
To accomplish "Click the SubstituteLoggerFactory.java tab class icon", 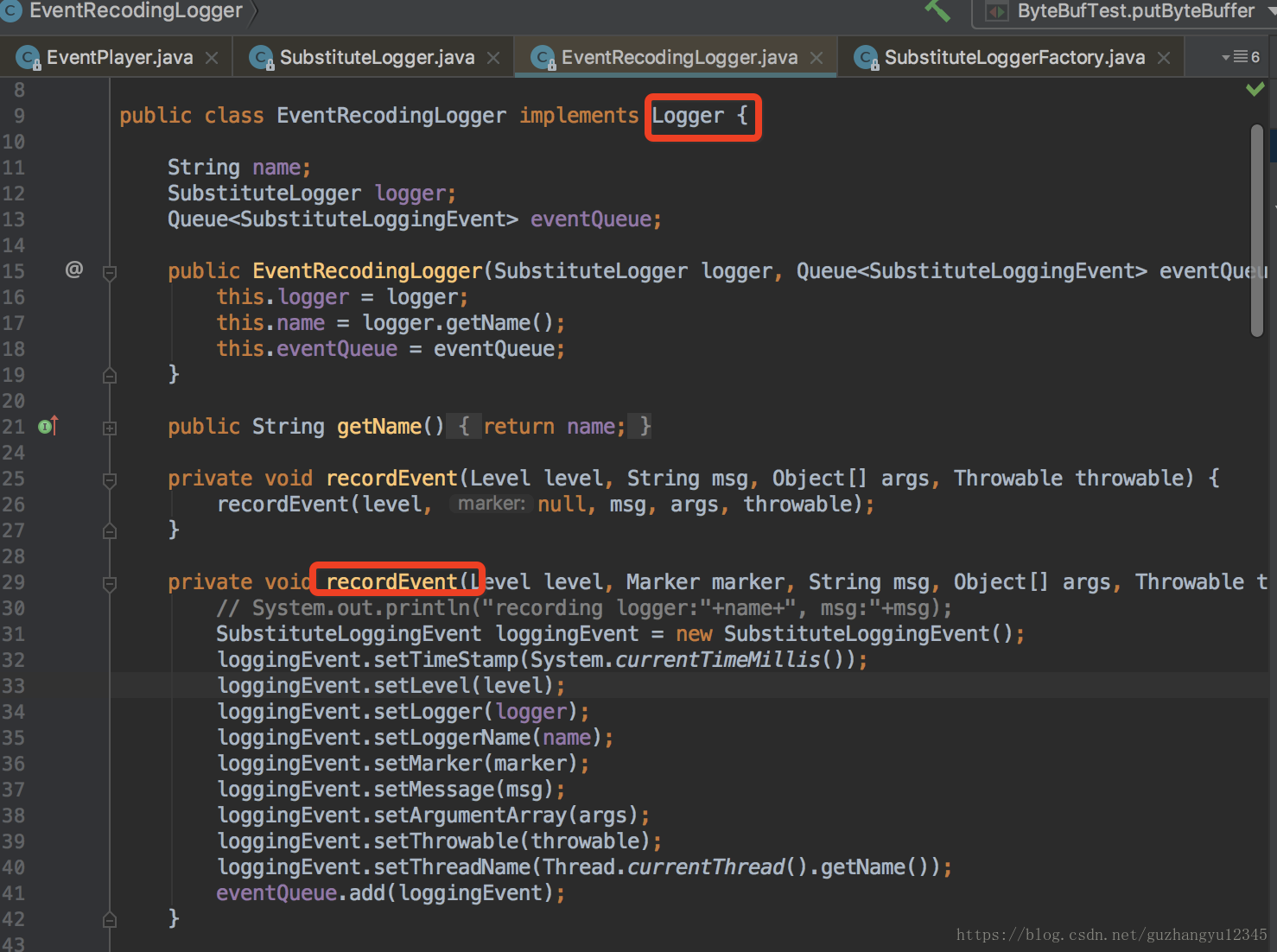I will 867,58.
